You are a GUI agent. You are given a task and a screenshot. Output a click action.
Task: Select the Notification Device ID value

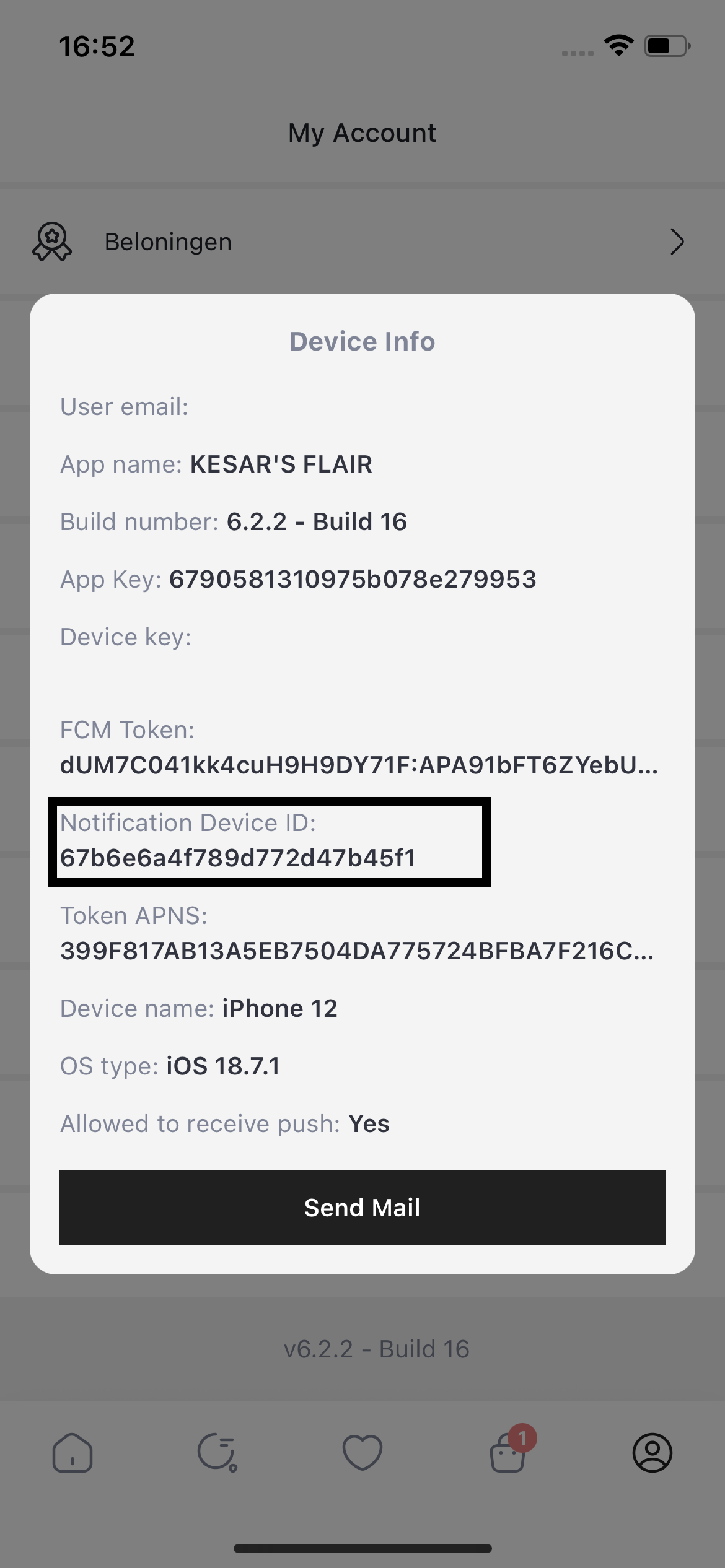(x=238, y=858)
